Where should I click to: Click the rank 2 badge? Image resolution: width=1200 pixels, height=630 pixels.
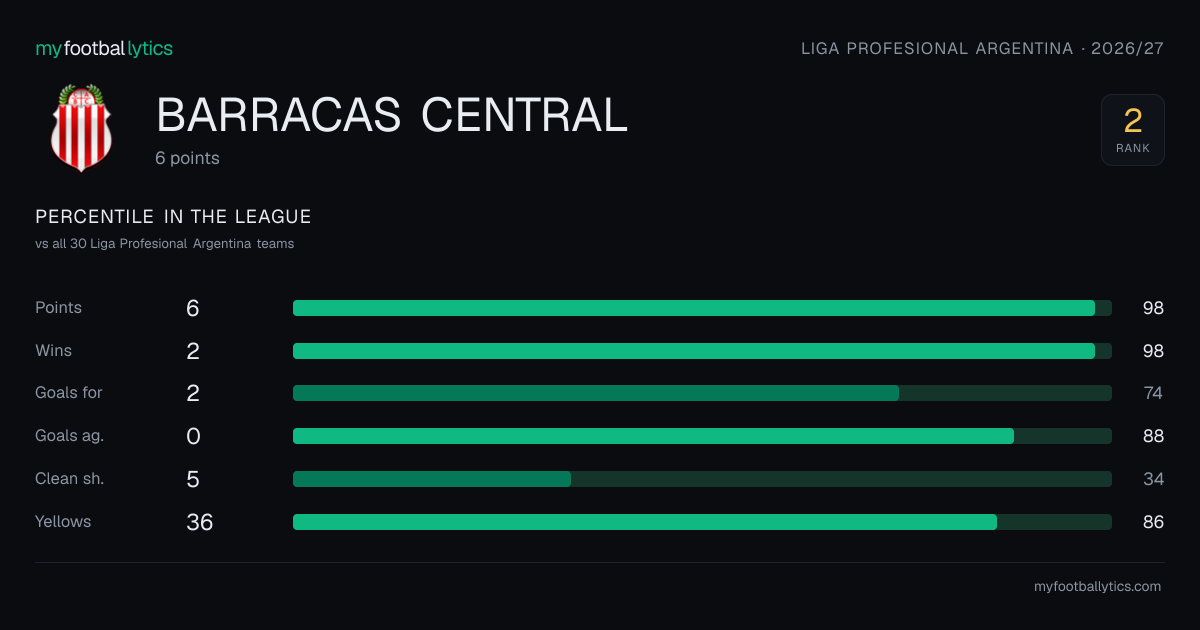tap(1133, 130)
